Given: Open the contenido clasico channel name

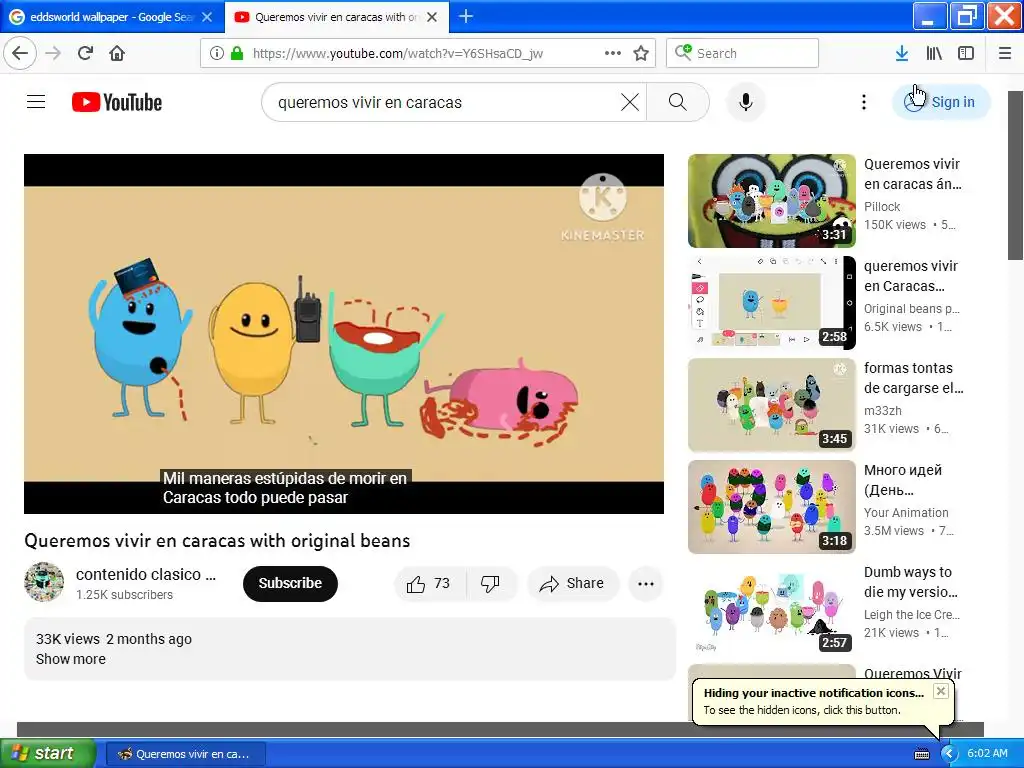Looking at the screenshot, I should click(146, 574).
